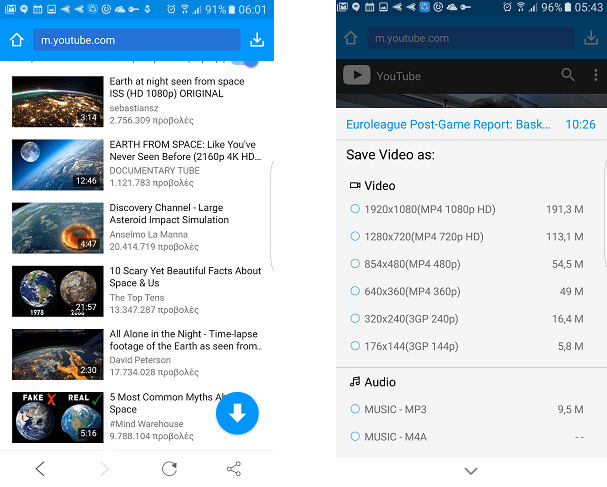
Task: Tap the blue floating download arrow button
Action: pos(237,413)
